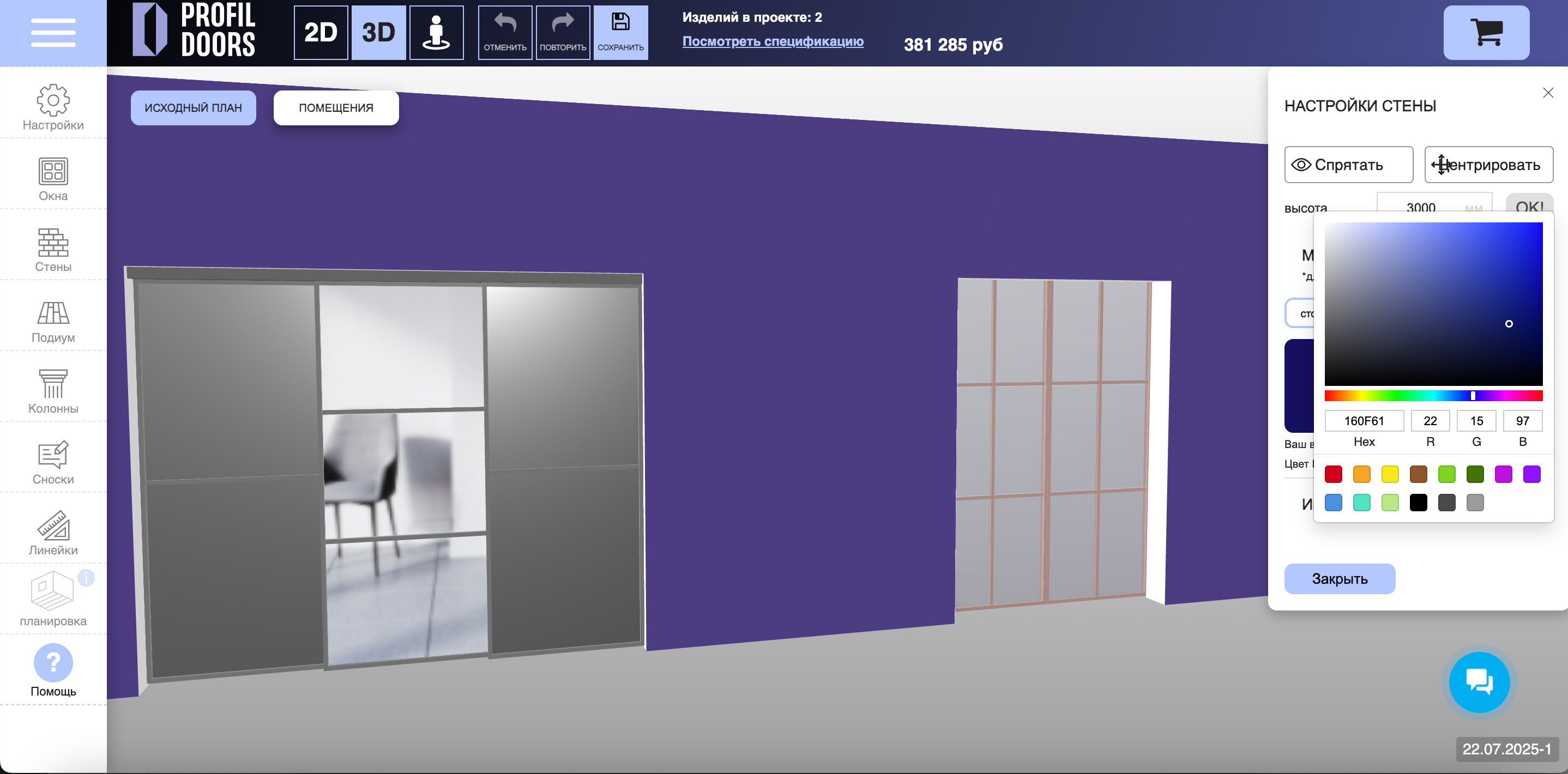Viewport: 1568px width, 774px height.
Task: Click the Profil Doors logo
Action: [194, 31]
